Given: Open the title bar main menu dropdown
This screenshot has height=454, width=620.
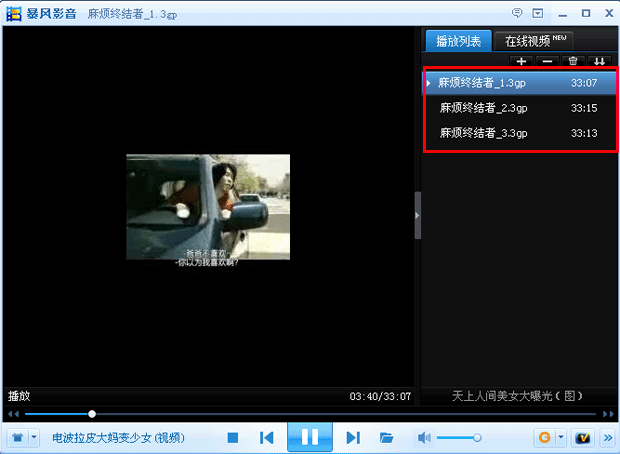Looking at the screenshot, I should (x=539, y=13).
